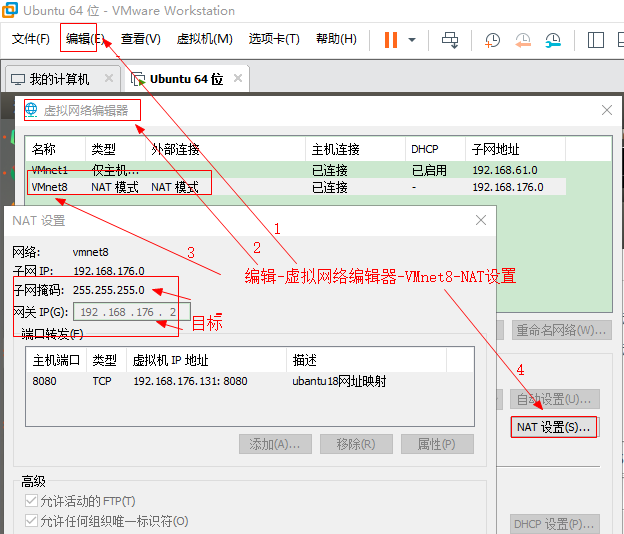
Task: Open the 帮助(H) menu
Action: point(336,39)
